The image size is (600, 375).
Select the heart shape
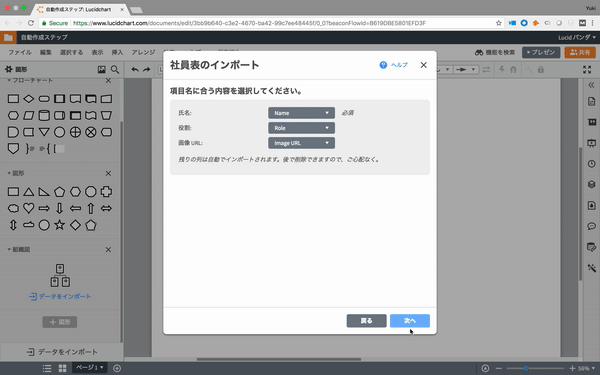[x=29, y=208]
